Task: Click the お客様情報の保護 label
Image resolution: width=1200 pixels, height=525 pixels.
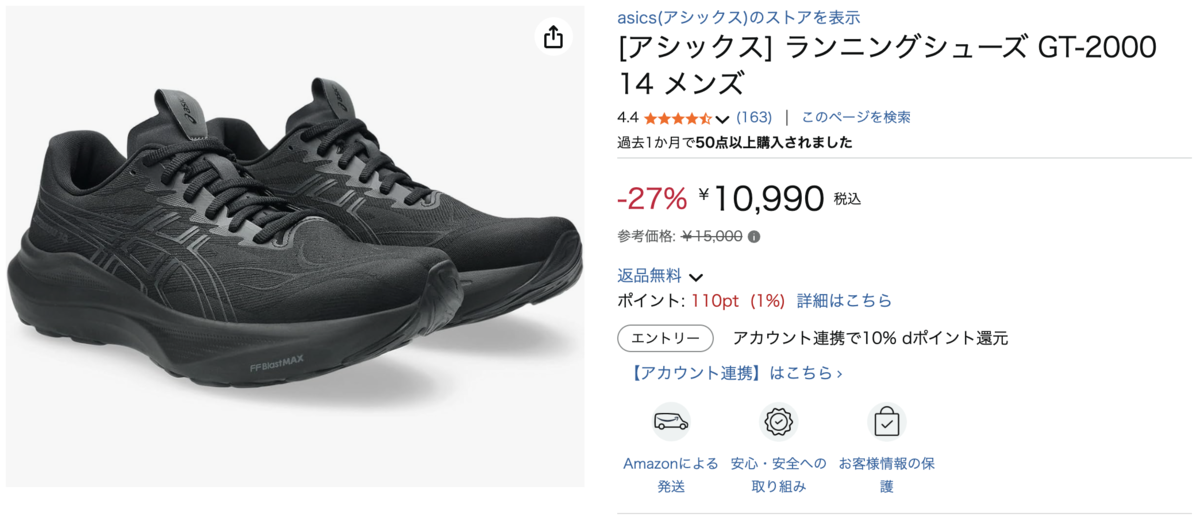Action: click(886, 475)
